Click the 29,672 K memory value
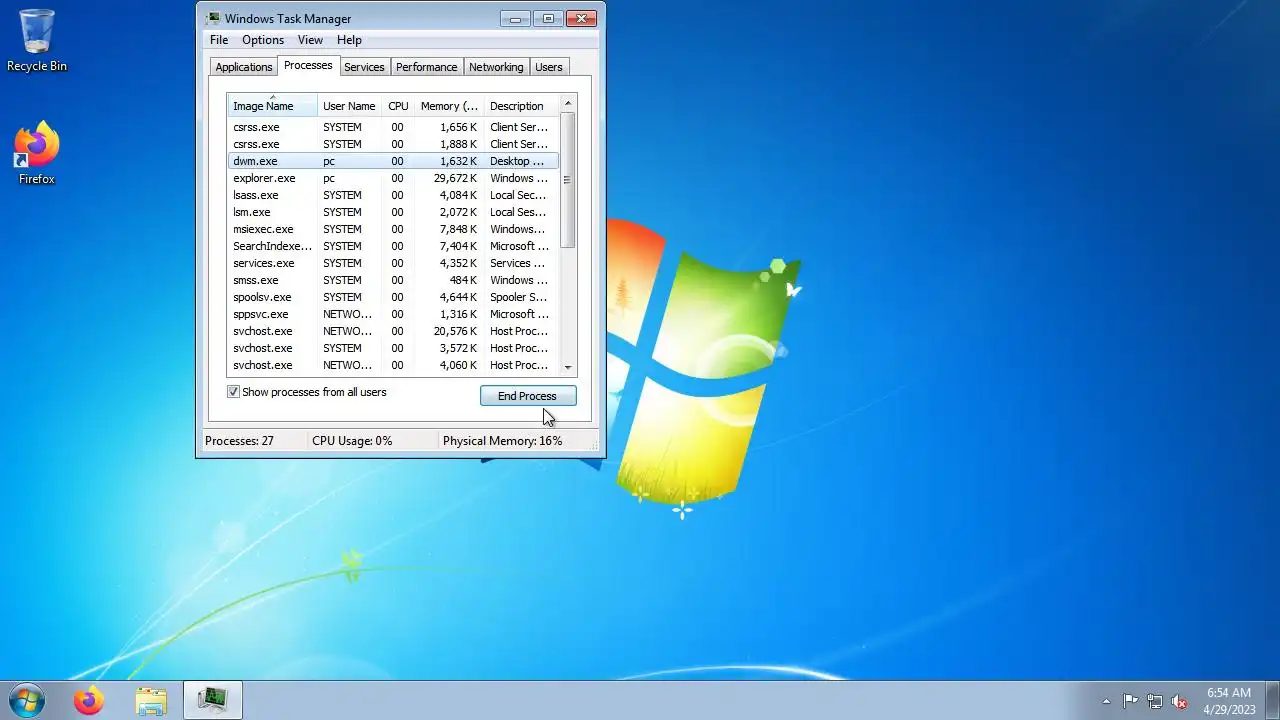Viewport: 1280px width, 720px height. pyautogui.click(x=455, y=178)
